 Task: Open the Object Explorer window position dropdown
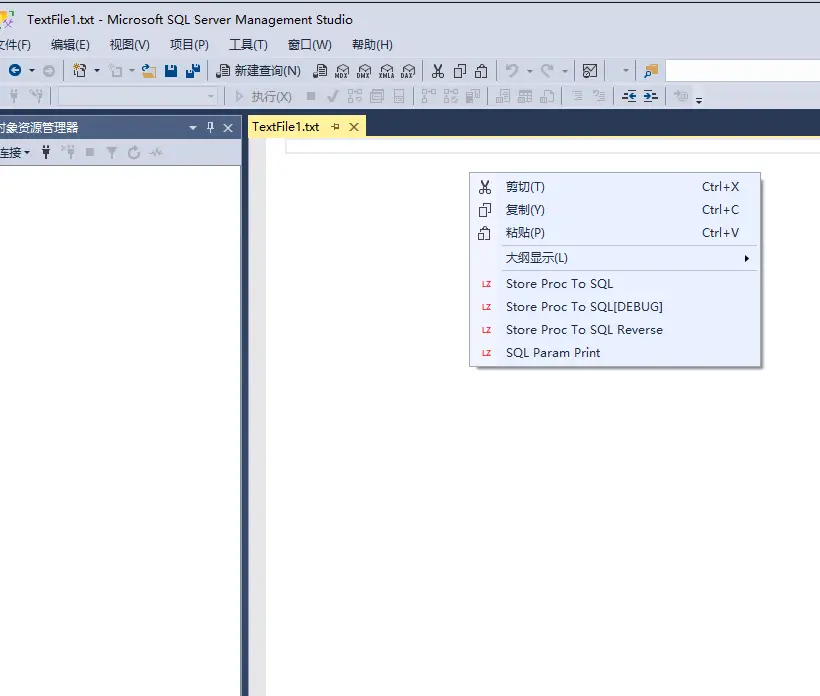click(x=192, y=128)
